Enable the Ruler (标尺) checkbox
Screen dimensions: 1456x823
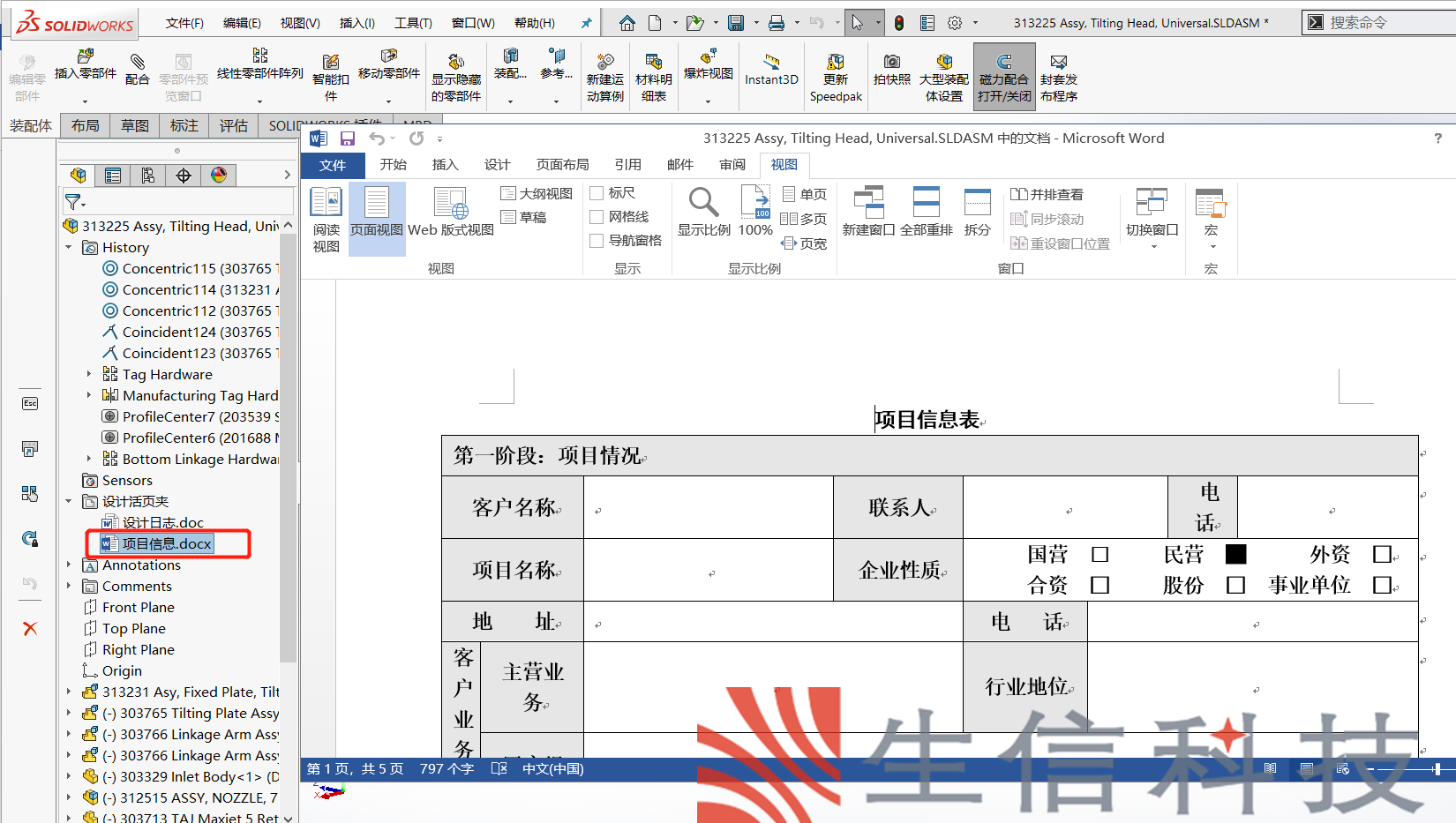click(x=597, y=193)
